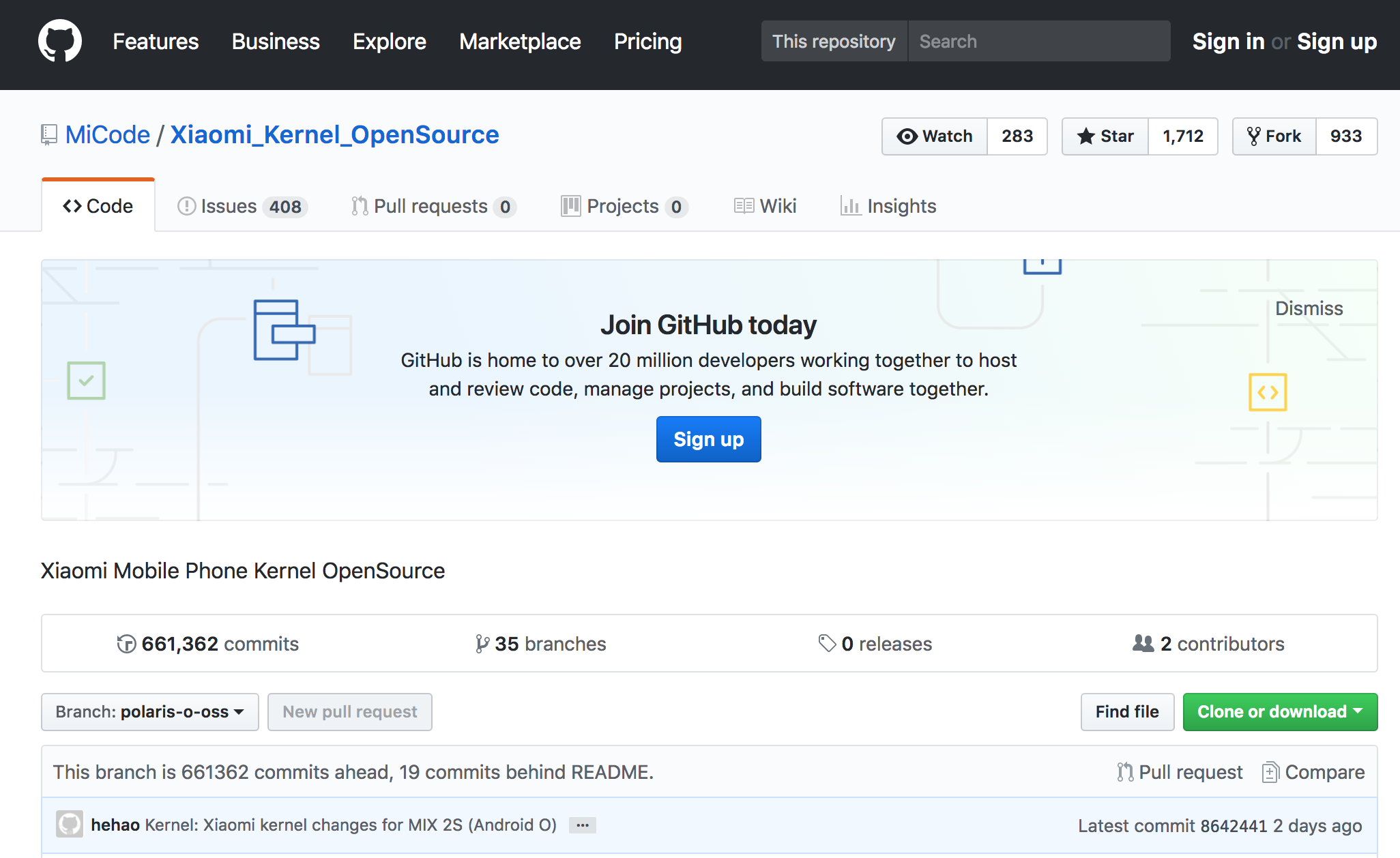View the 1,712 stargazers count
This screenshot has width=1400, height=858.
tap(1183, 136)
